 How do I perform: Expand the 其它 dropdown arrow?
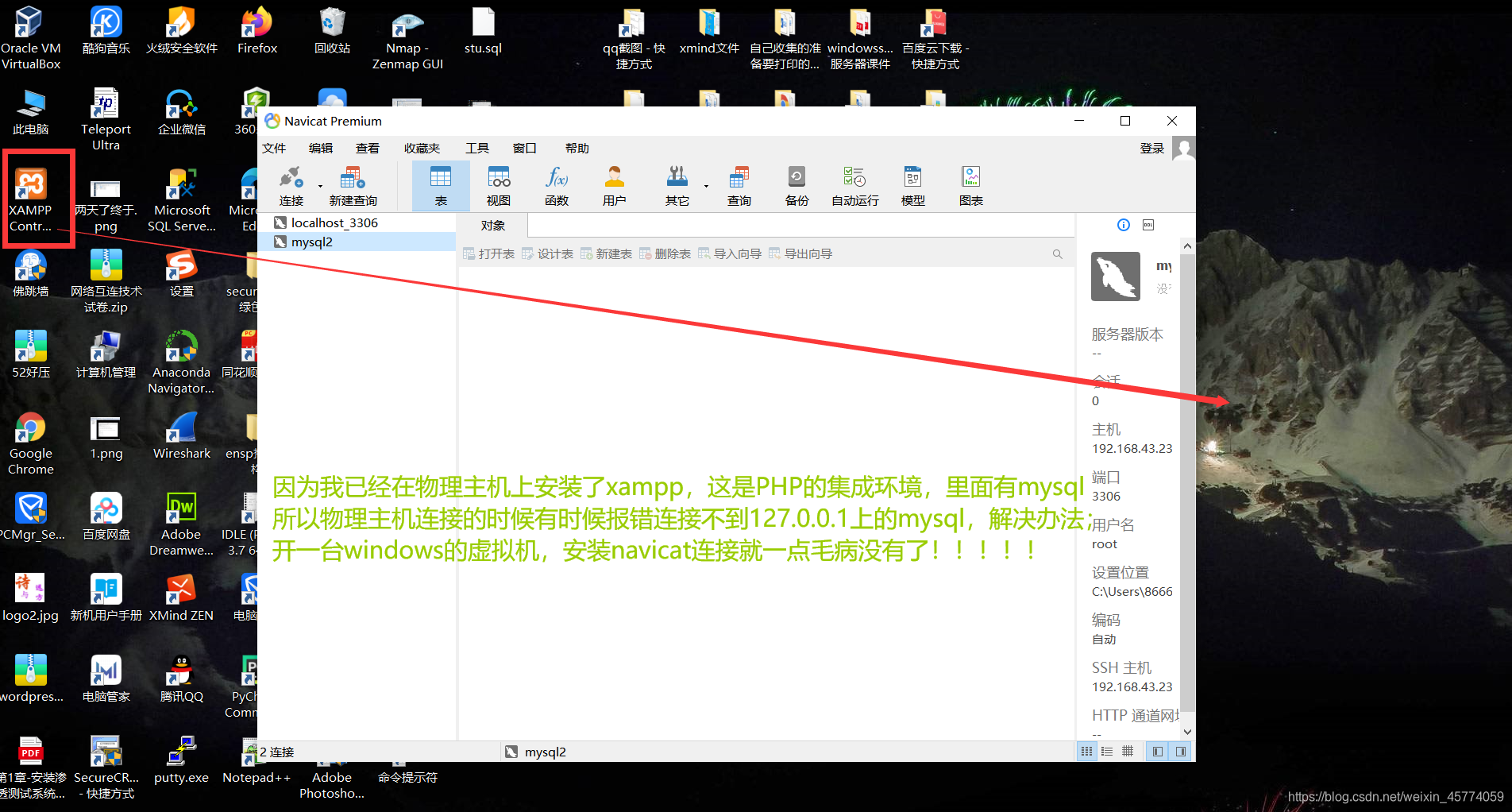(706, 186)
